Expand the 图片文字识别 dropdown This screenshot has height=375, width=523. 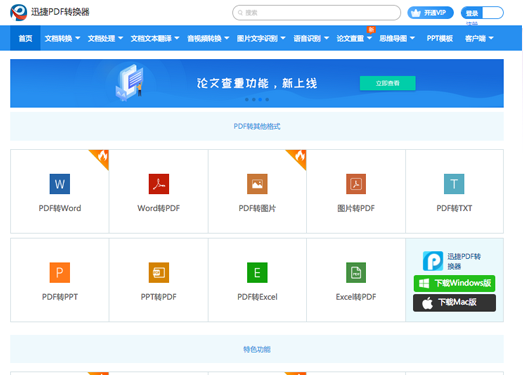(261, 38)
